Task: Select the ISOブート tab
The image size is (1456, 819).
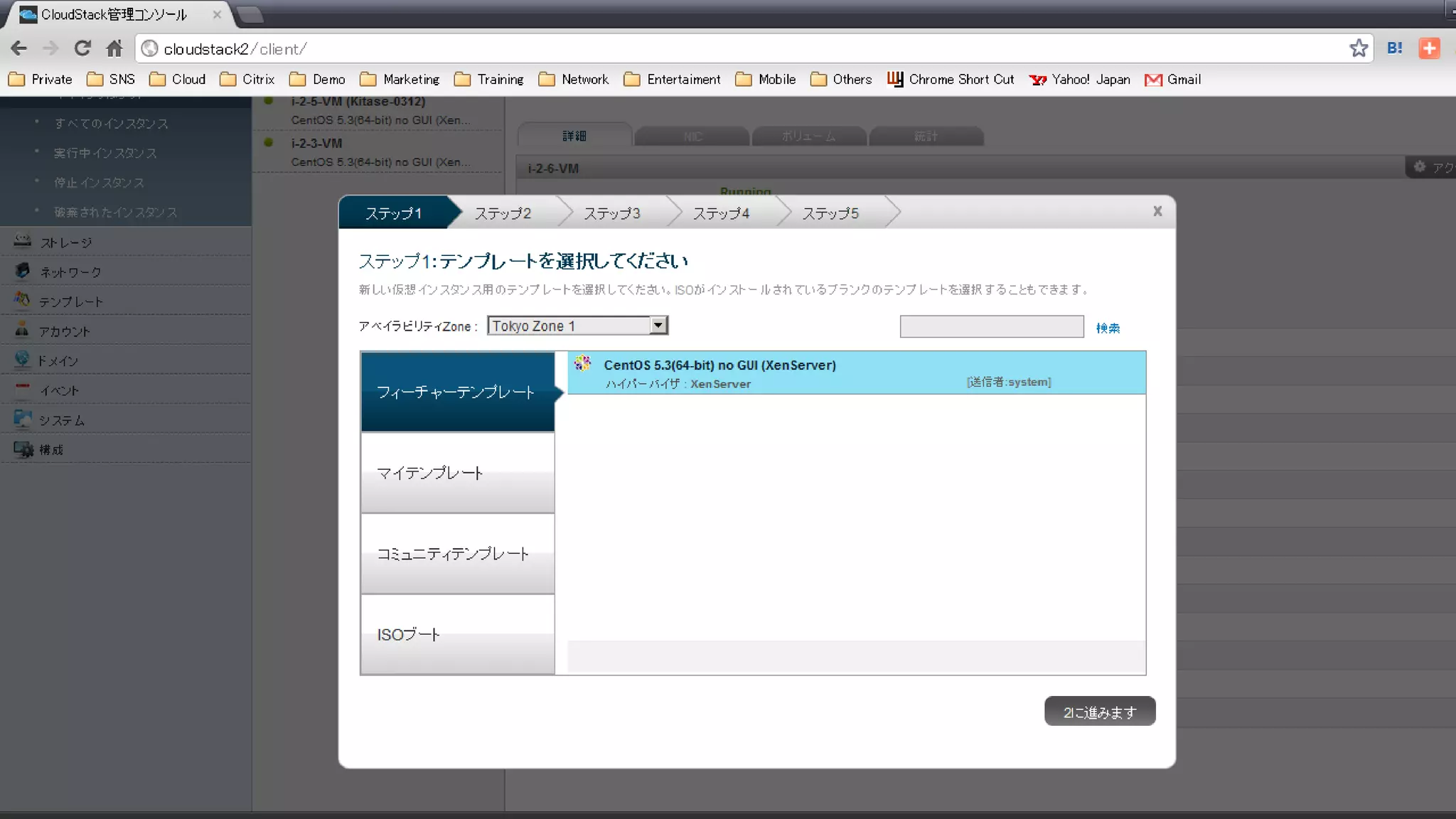Action: 457,634
